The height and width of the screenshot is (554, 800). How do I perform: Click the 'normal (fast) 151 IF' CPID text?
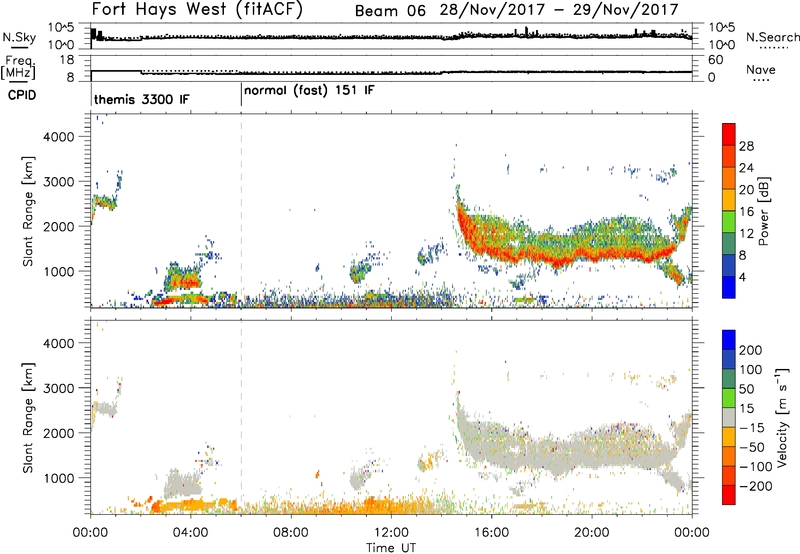click(x=309, y=90)
